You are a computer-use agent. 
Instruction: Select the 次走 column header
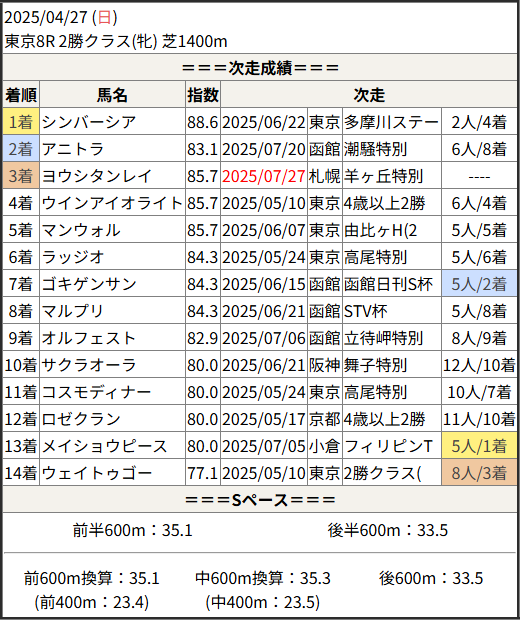[x=369, y=95]
